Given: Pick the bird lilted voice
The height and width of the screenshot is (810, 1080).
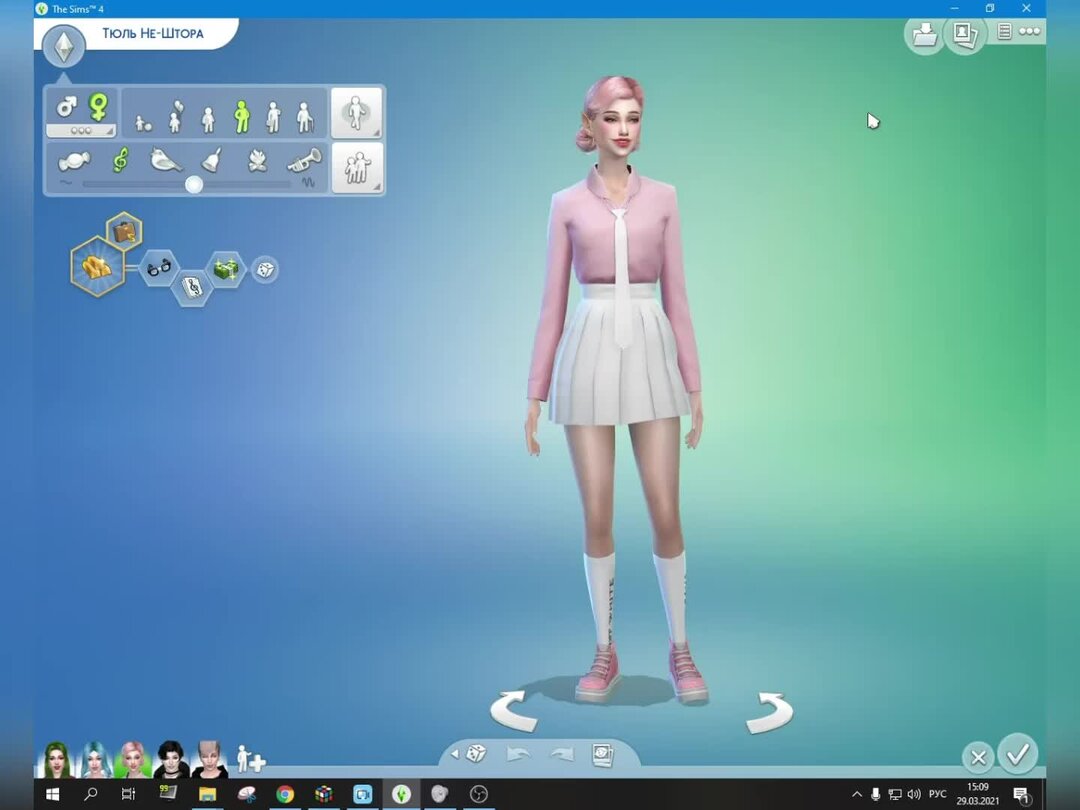Looking at the screenshot, I should [166, 160].
